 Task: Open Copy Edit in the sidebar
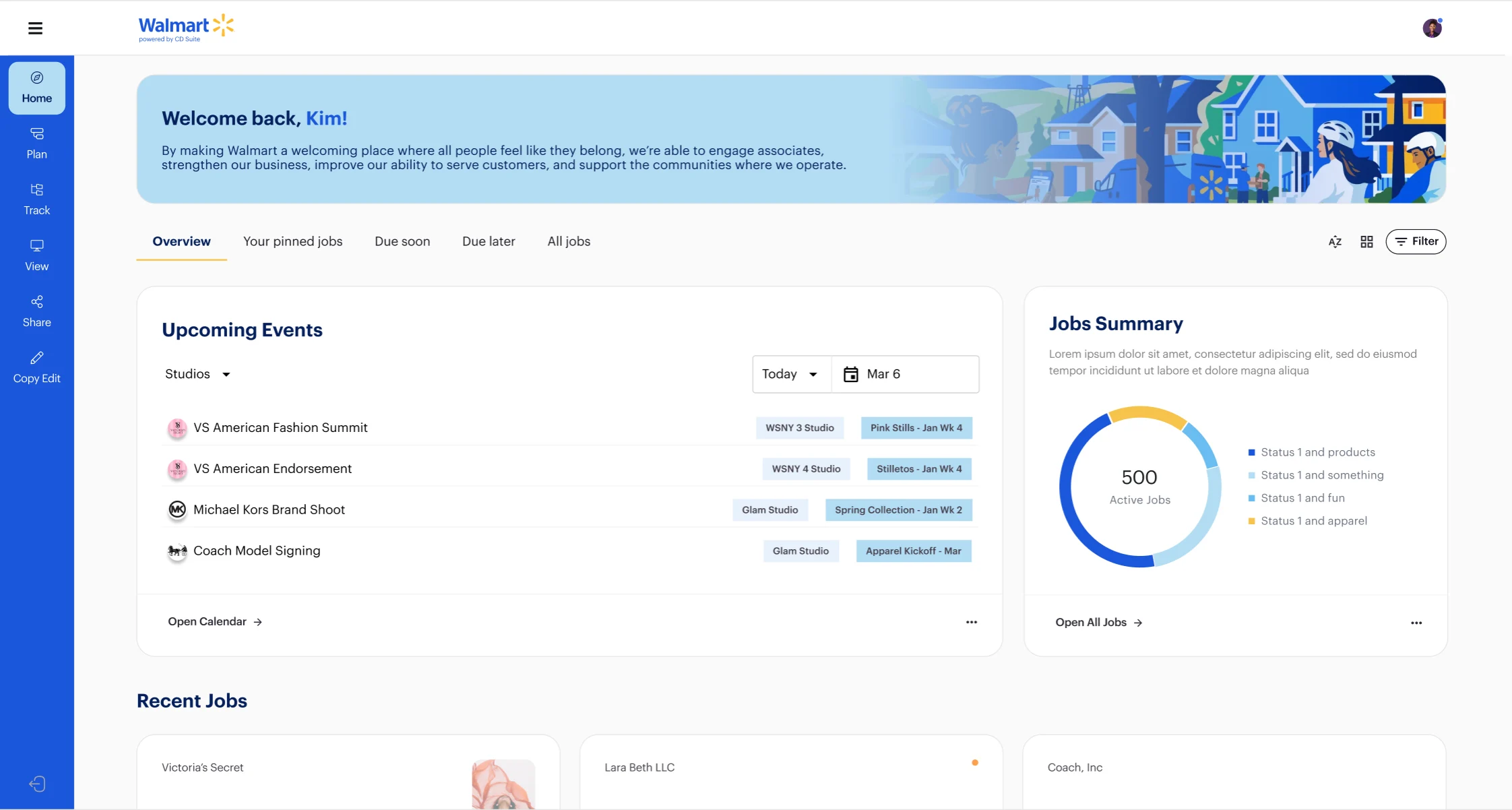[37, 367]
